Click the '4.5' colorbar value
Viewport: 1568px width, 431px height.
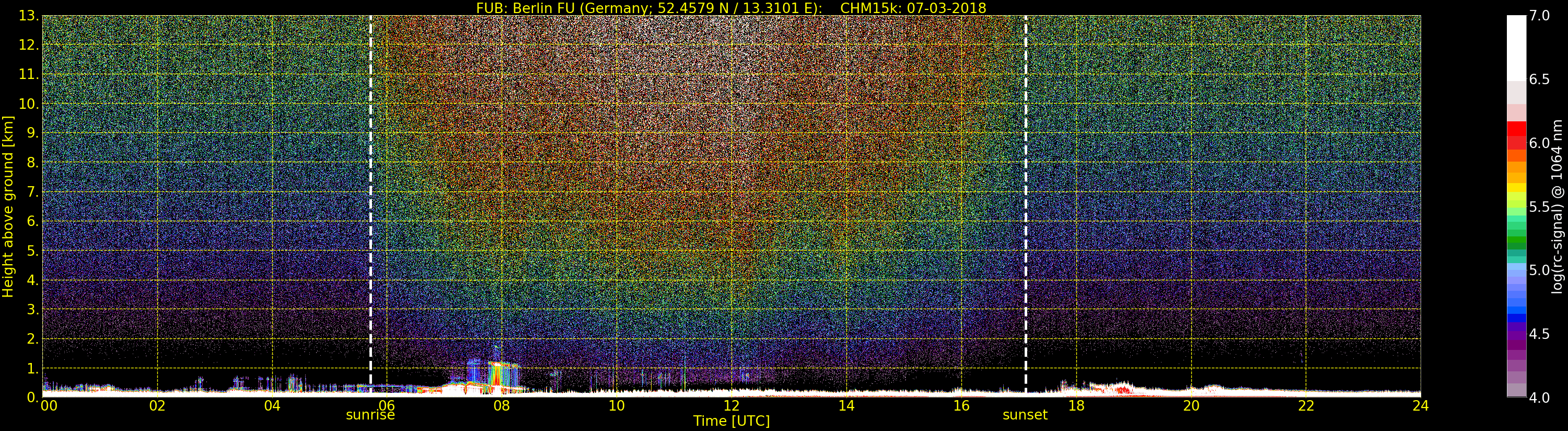tap(1539, 334)
